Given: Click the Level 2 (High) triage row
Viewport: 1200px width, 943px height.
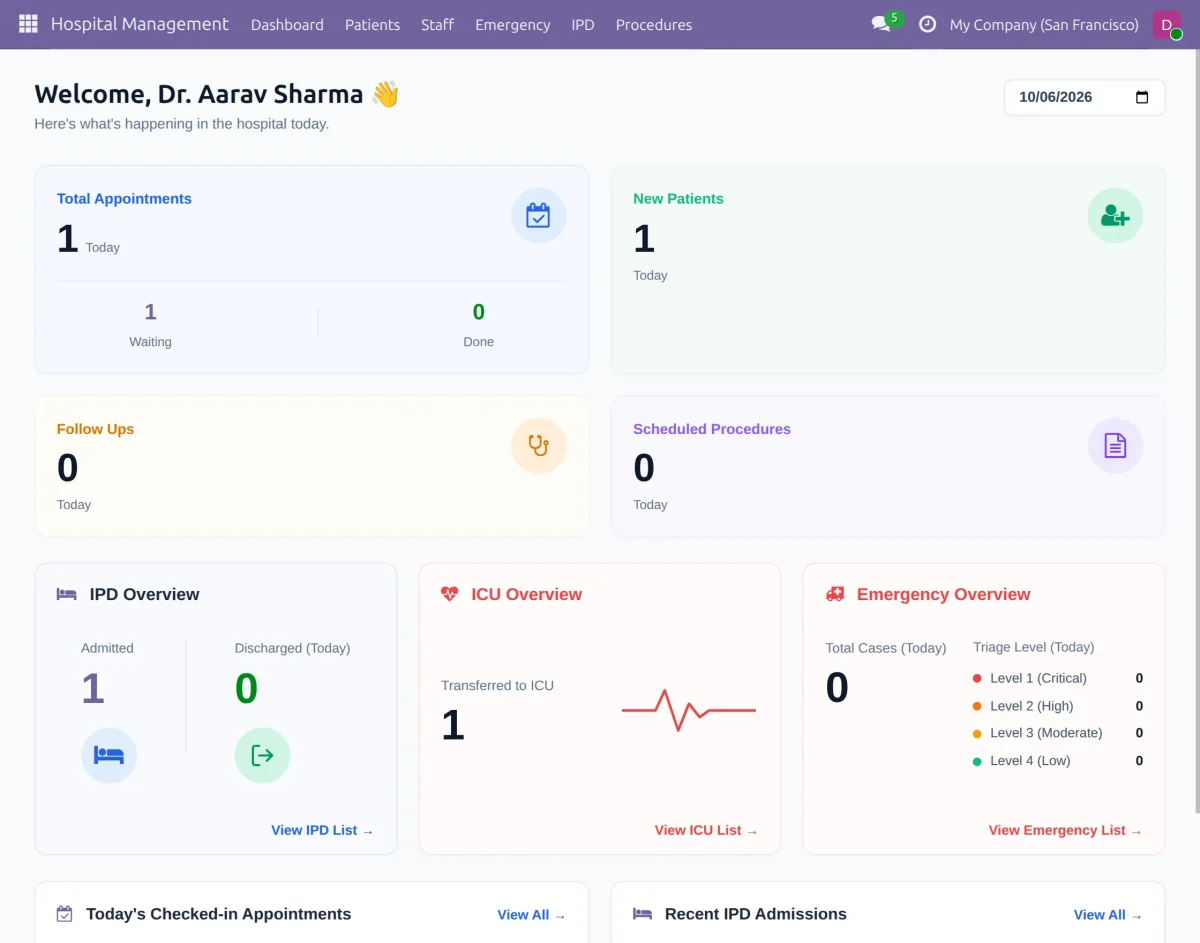Looking at the screenshot, I should tap(1057, 706).
